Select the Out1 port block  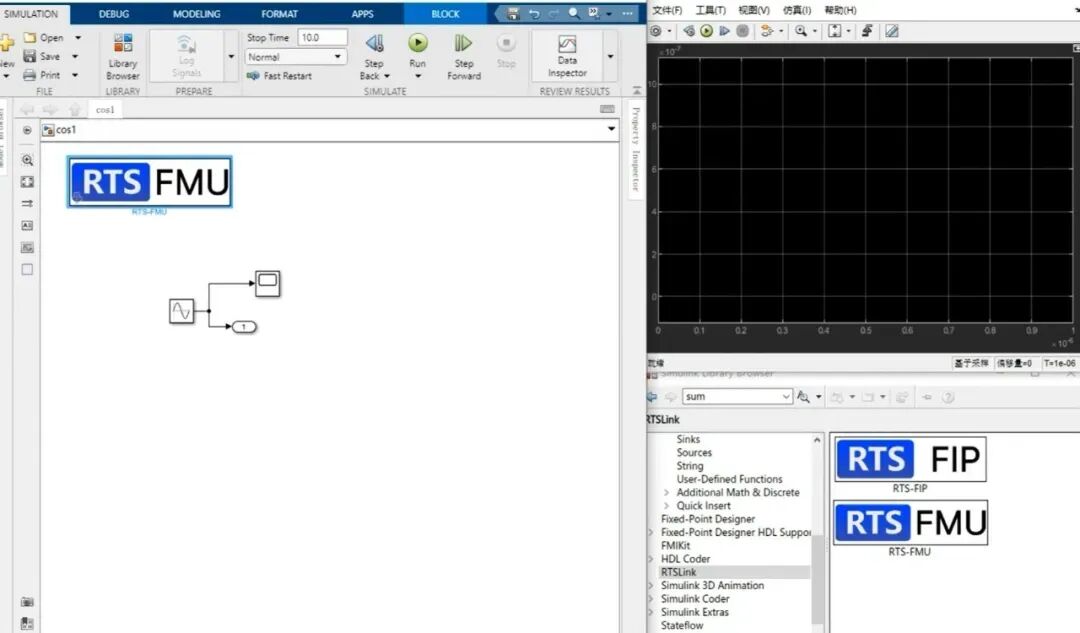click(244, 326)
